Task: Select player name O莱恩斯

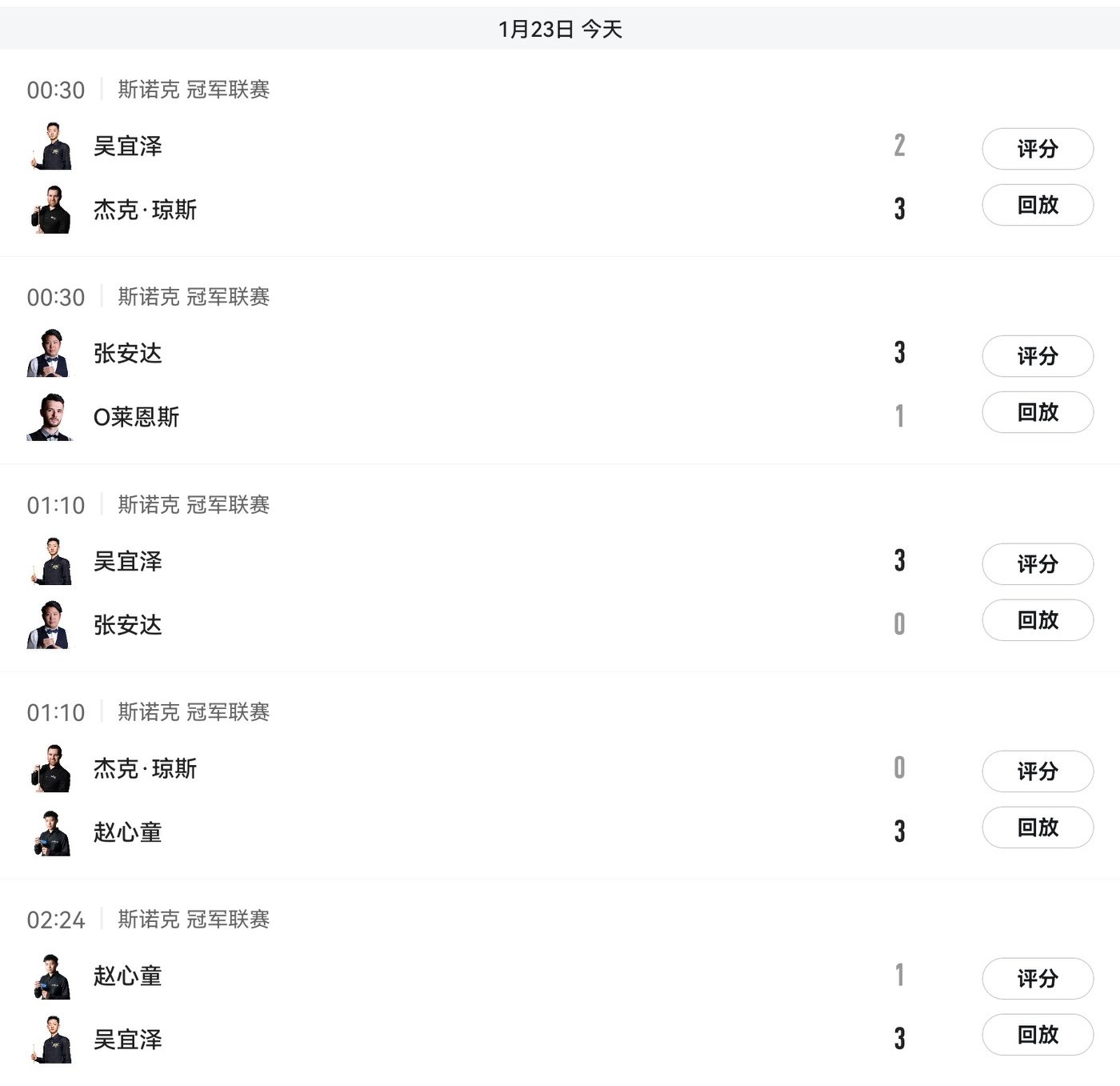Action: tap(136, 417)
